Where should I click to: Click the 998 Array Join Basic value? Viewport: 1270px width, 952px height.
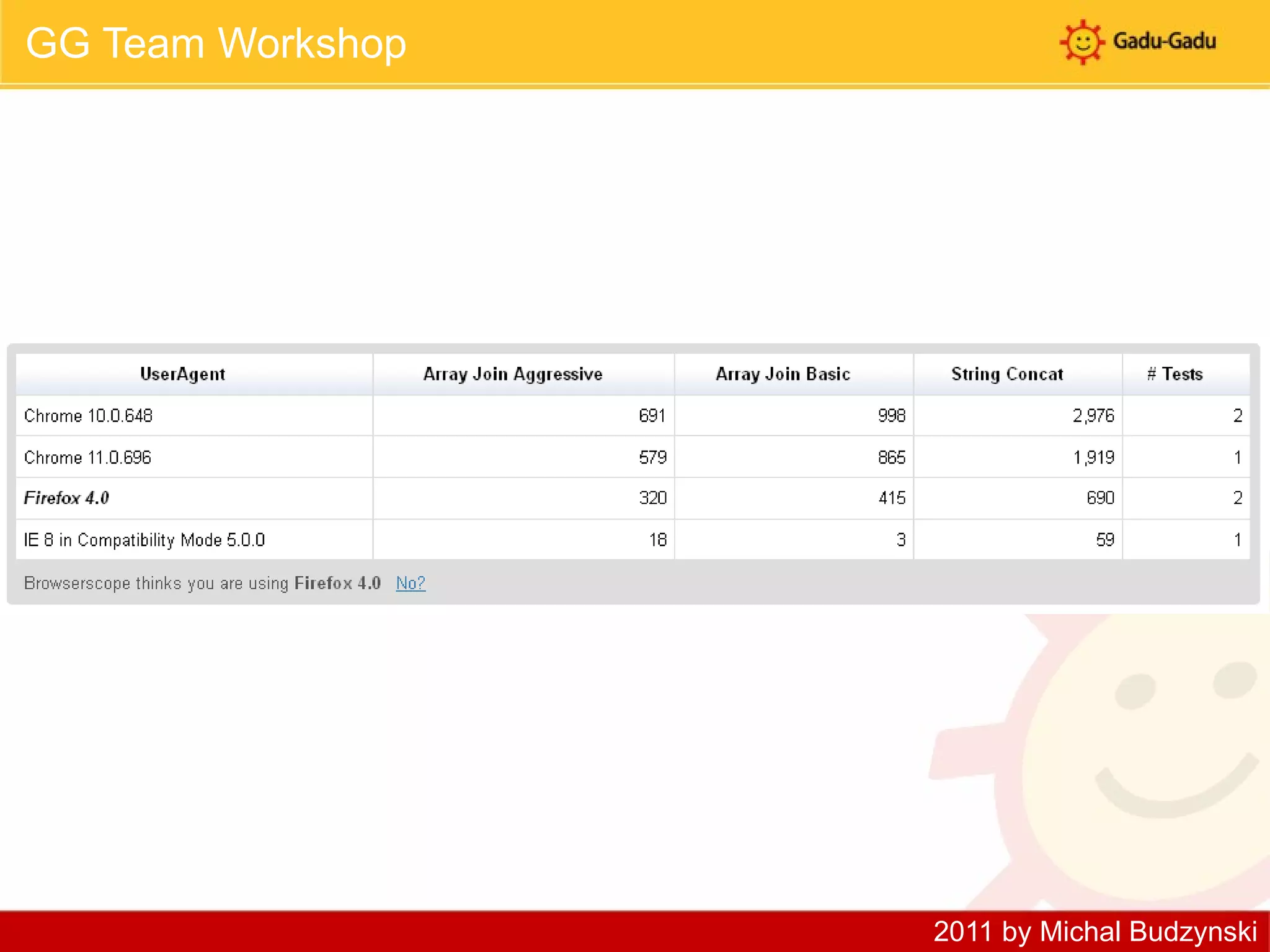(x=892, y=415)
